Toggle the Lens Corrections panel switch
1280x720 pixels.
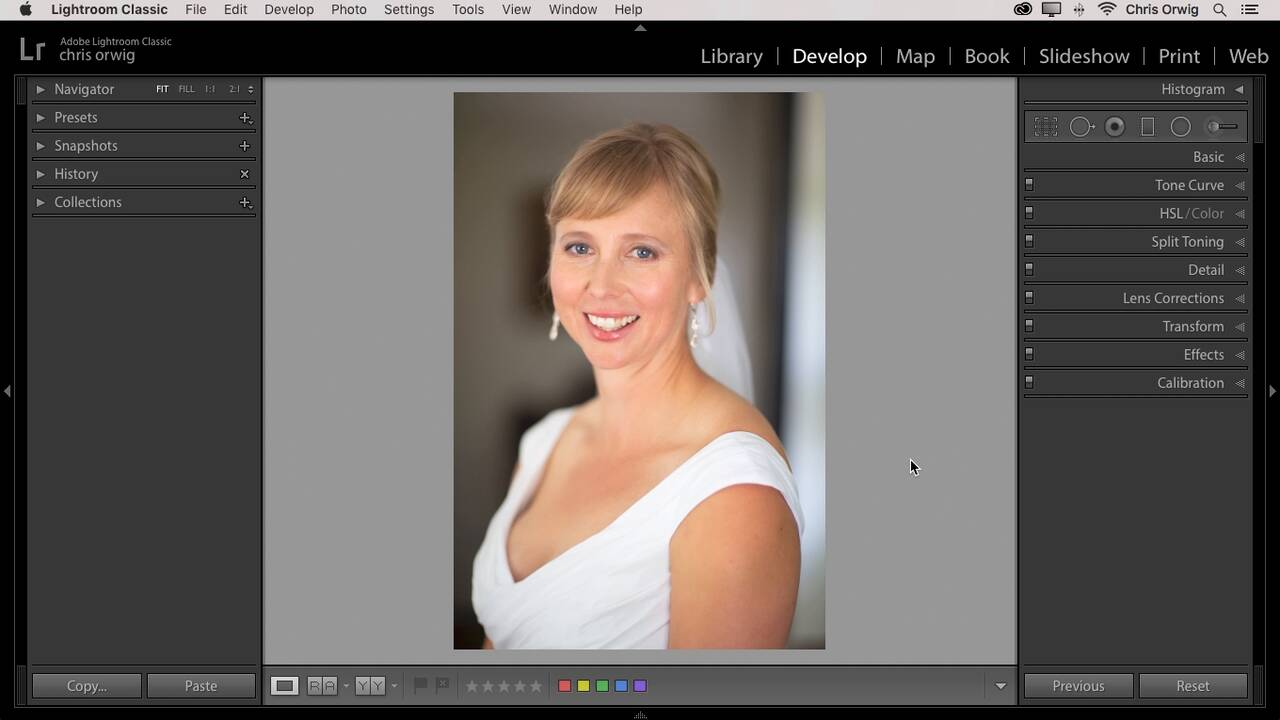pos(1029,298)
